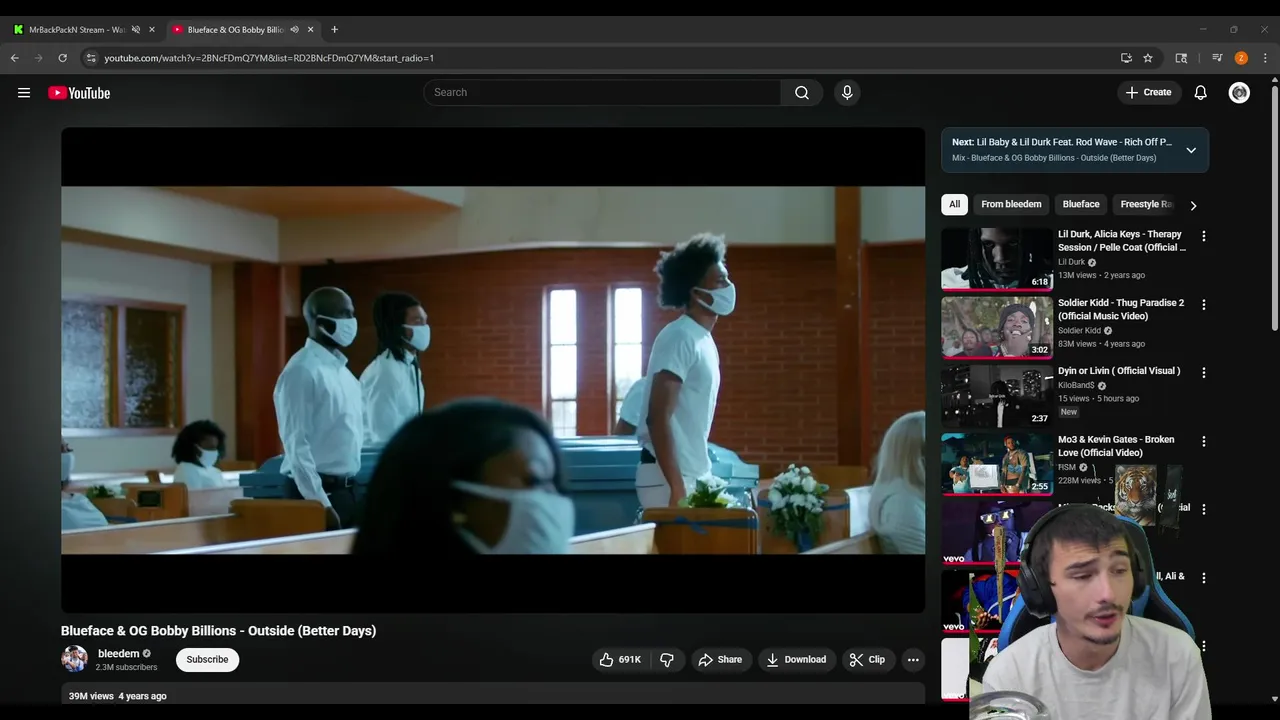Go forward in browser history
The height and width of the screenshot is (720, 1280).
(38, 58)
